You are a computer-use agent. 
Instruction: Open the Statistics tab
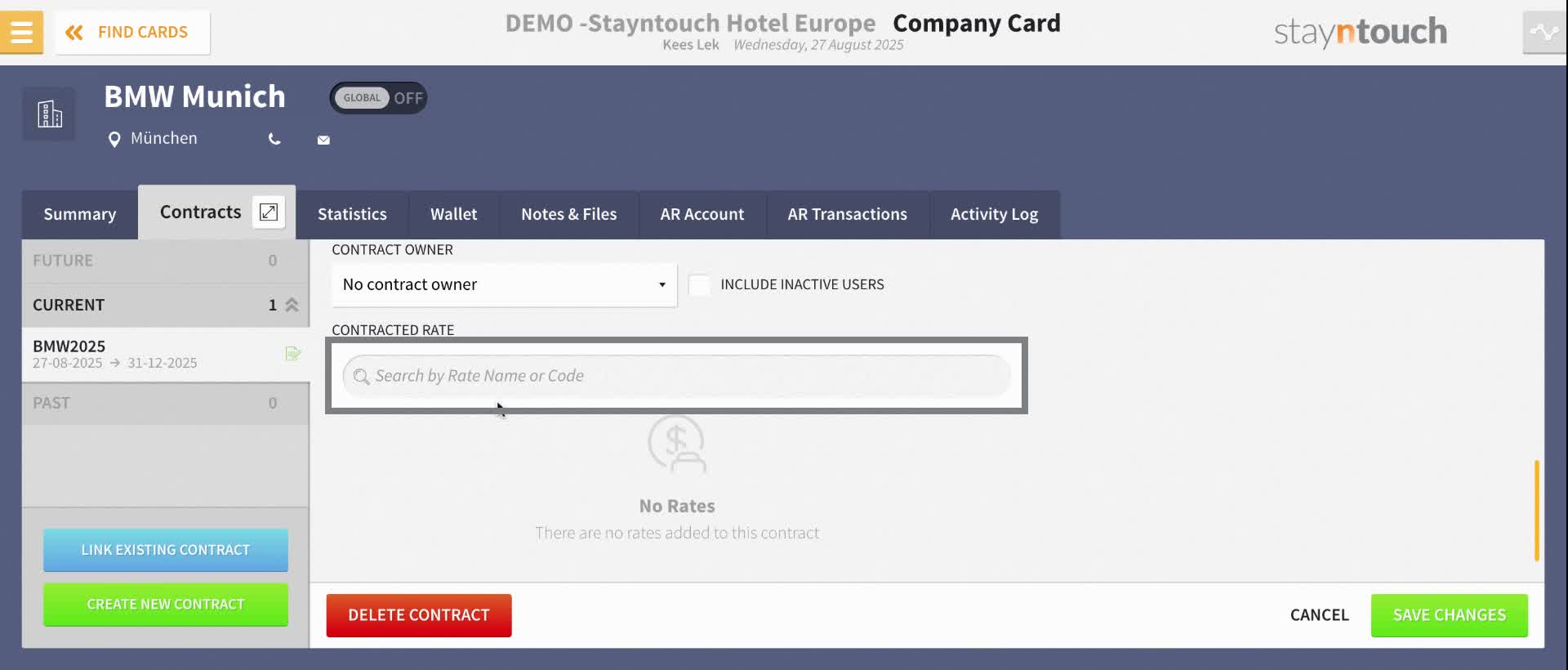point(352,214)
